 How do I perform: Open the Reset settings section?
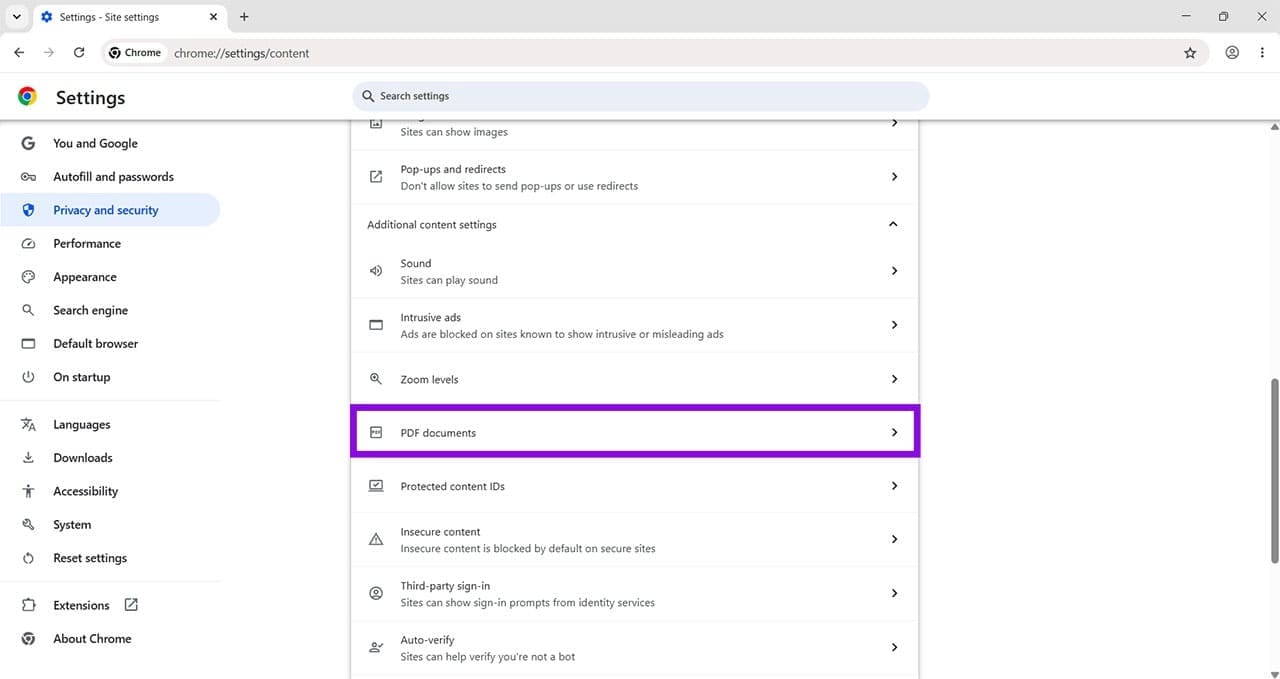click(110, 558)
